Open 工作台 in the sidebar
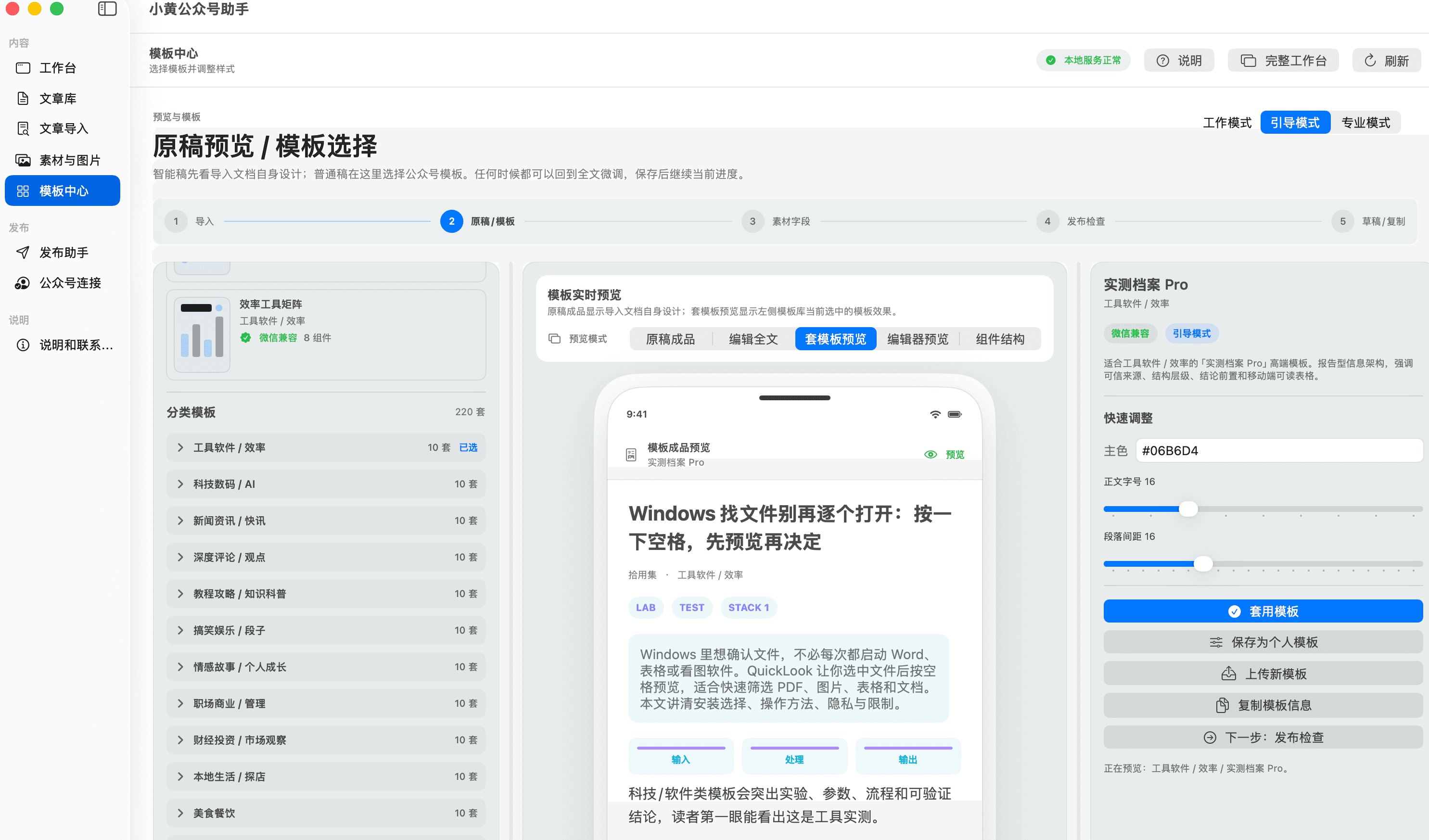This screenshot has height=840, width=1429. click(x=63, y=68)
